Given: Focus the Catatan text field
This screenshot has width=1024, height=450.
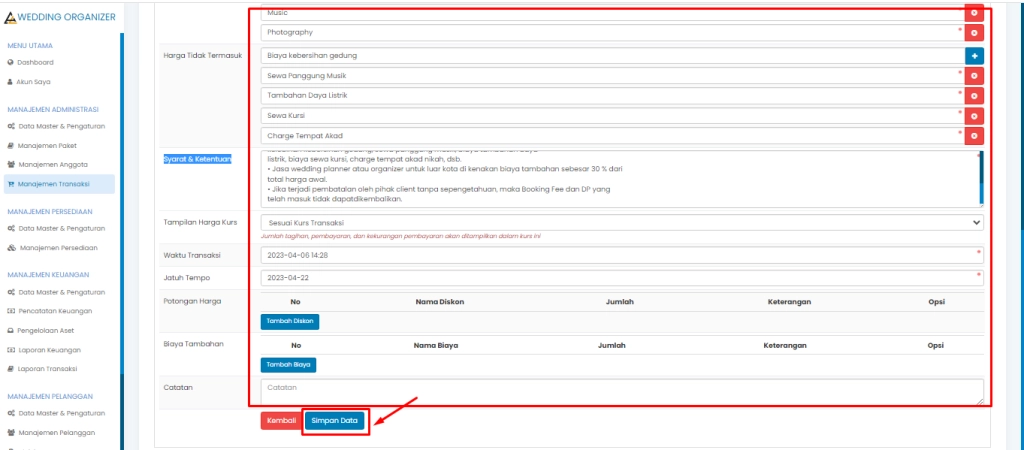Looking at the screenshot, I should point(621,391).
